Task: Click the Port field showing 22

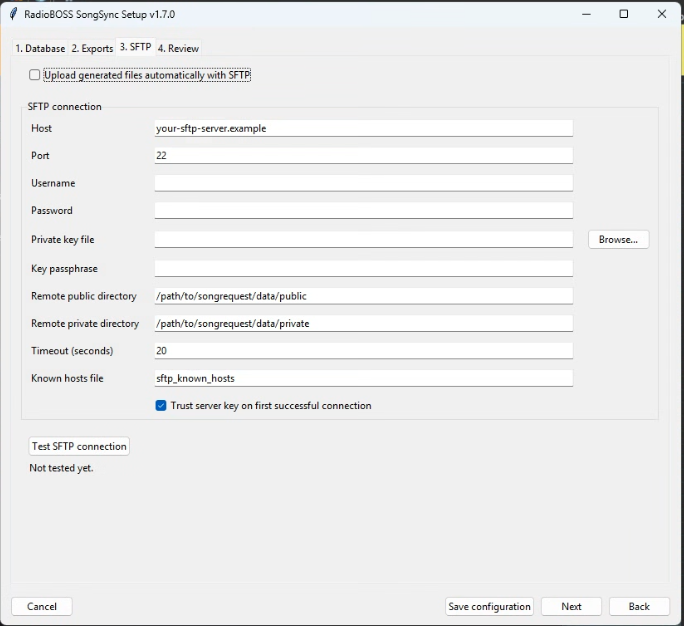Action: [x=364, y=155]
